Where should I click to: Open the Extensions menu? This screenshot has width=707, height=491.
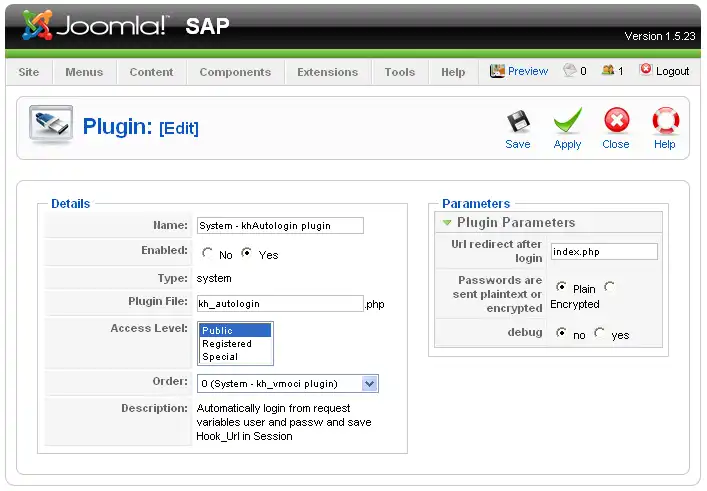pos(327,72)
